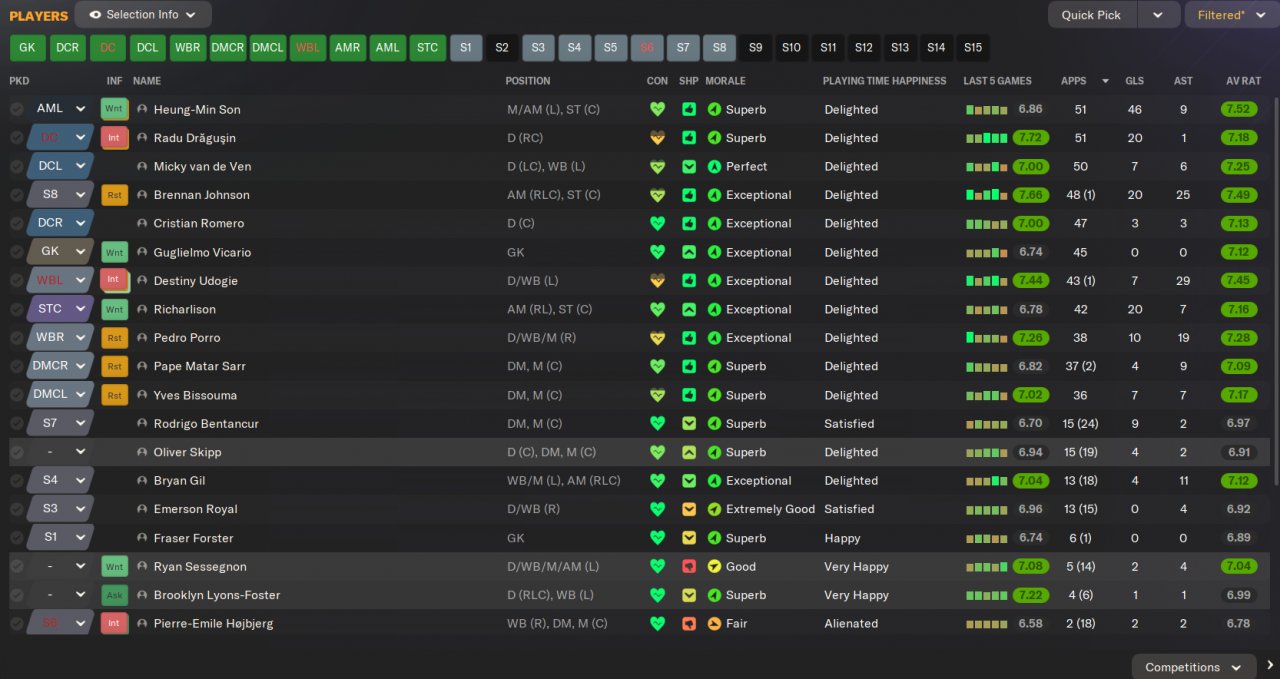This screenshot has height=679, width=1280.
Task: Toggle the check circle for Radu Drăguşin
Action: 17,138
